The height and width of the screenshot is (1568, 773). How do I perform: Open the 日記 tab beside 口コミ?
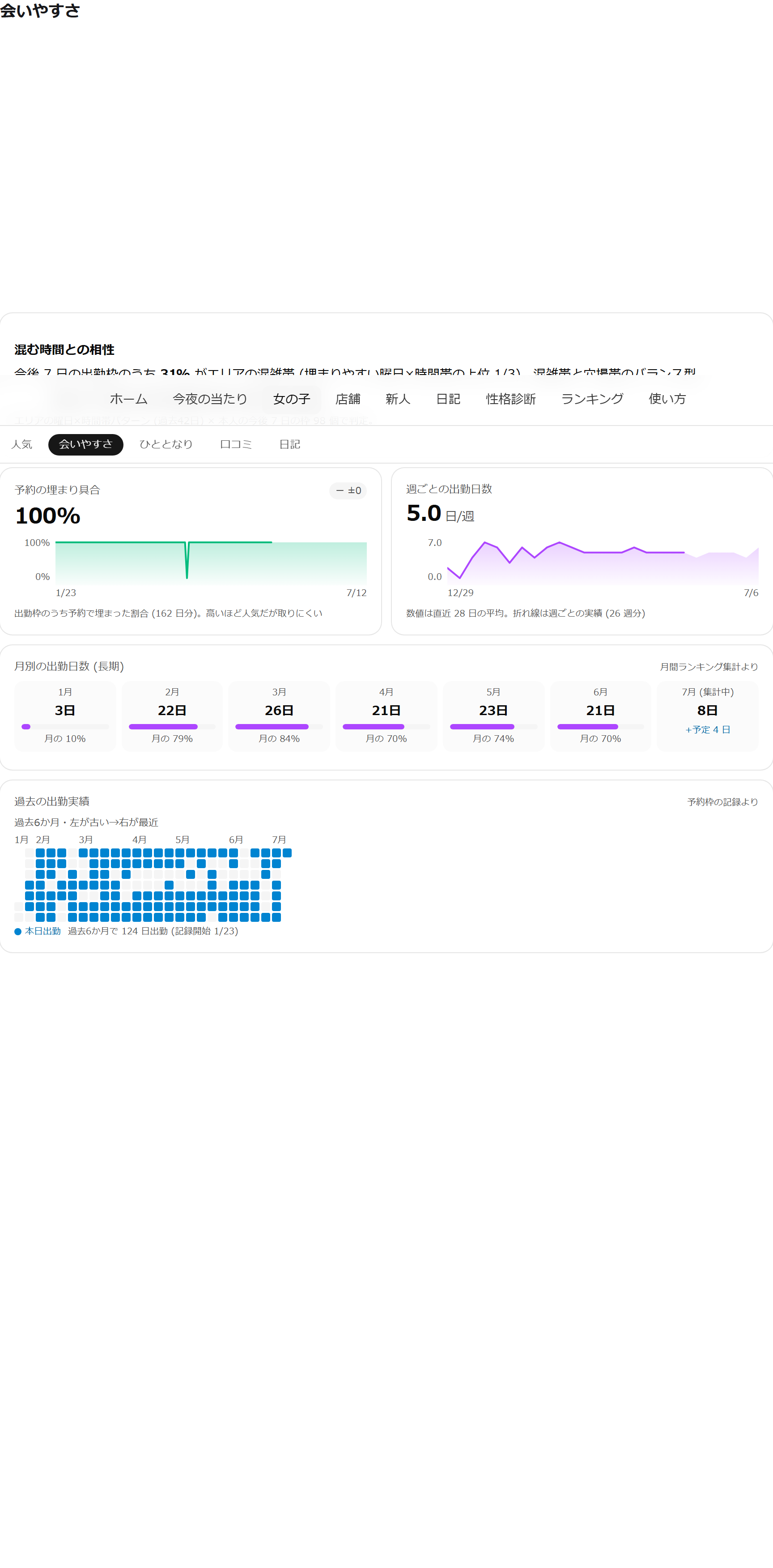coord(290,444)
